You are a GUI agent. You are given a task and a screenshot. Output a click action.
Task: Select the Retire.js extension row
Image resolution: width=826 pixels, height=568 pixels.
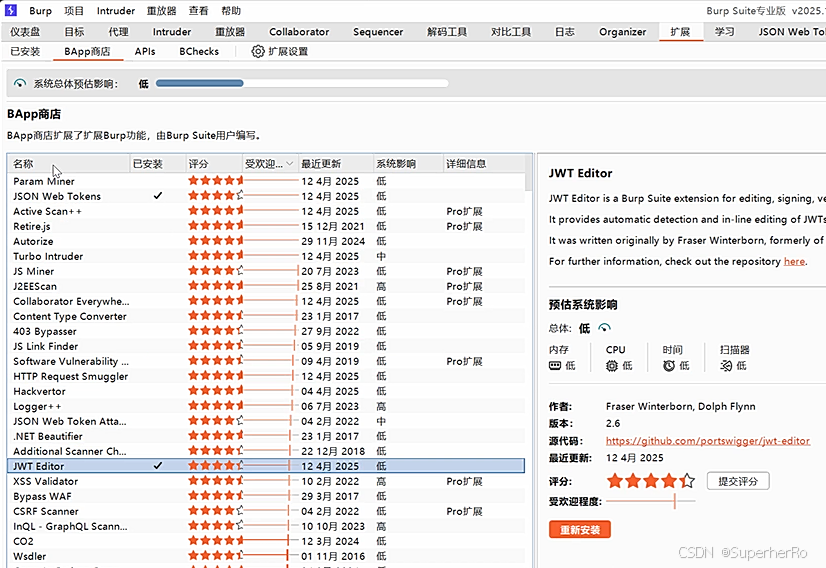click(x=266, y=226)
